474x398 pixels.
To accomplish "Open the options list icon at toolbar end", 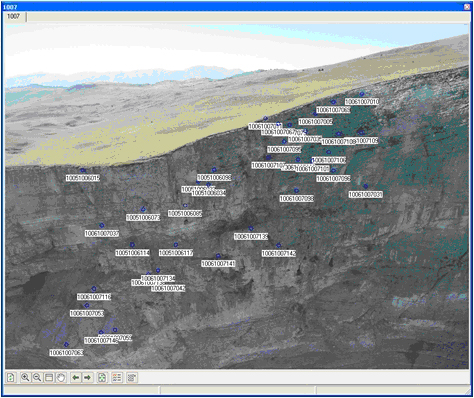I will click(132, 378).
